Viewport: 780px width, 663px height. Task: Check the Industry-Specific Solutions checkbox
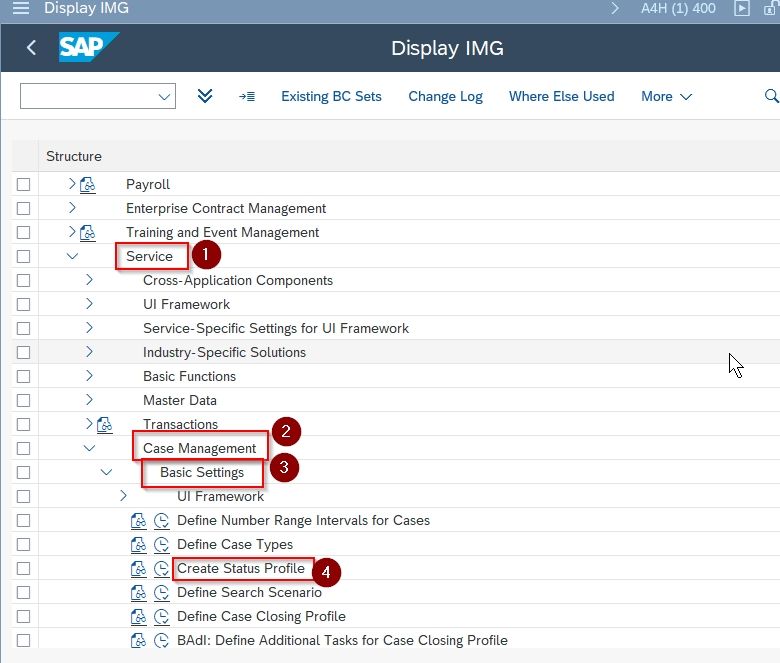point(23,353)
